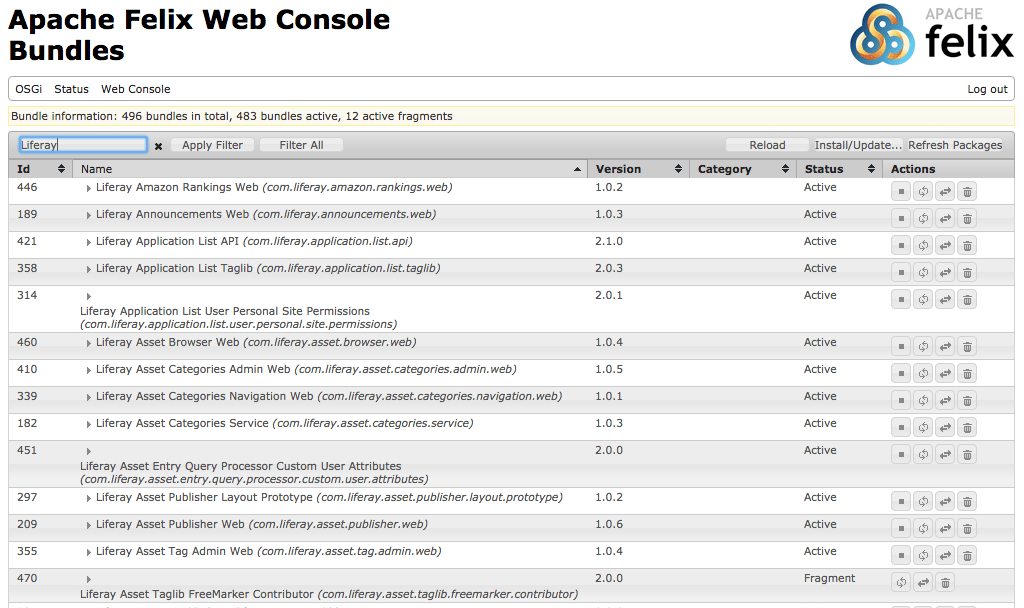Image resolution: width=1024 pixels, height=608 pixels.
Task: Refresh imports for fragment bundle 470
Action: 901,582
